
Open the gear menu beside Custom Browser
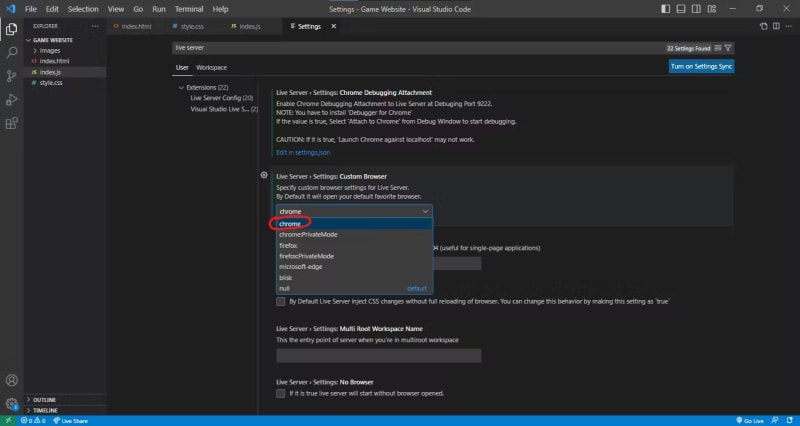264,175
